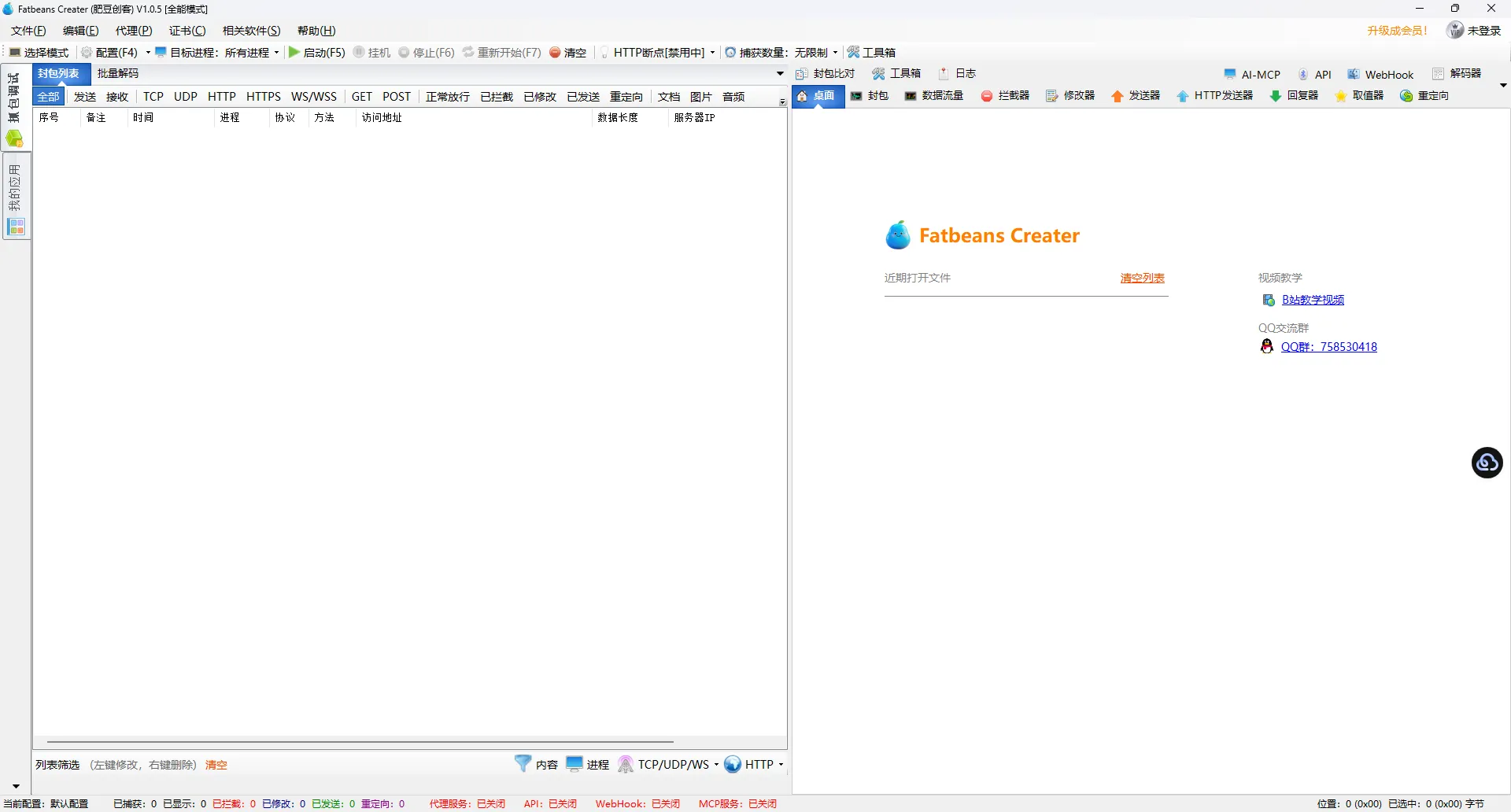Open the WebHook panel
The height and width of the screenshot is (812, 1511).
pyautogui.click(x=1380, y=75)
